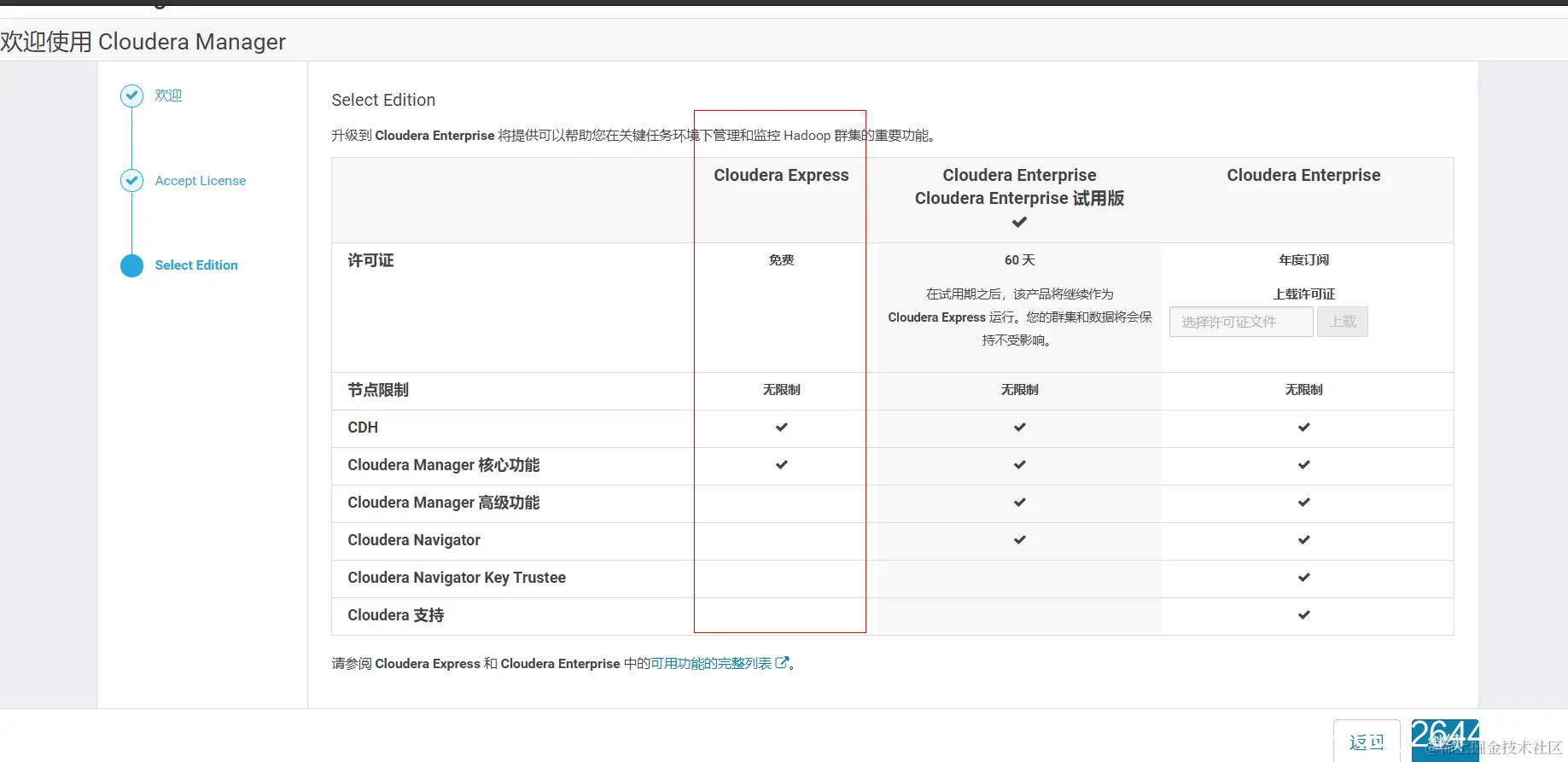Image resolution: width=1568 pixels, height=762 pixels.
Task: Click Express checkmark for Cloudera Manager 核心功能
Action: coord(781,464)
